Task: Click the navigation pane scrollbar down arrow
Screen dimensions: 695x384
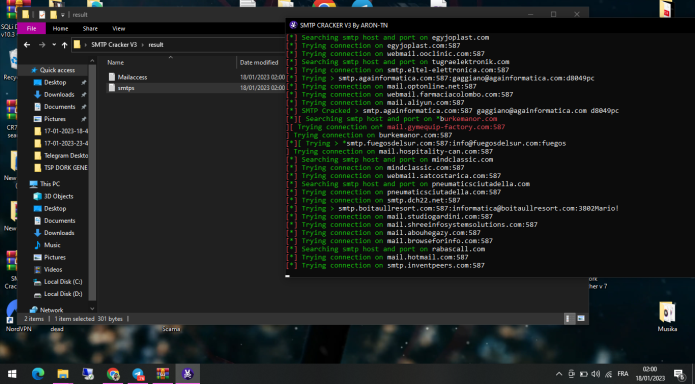Action: 92,309
